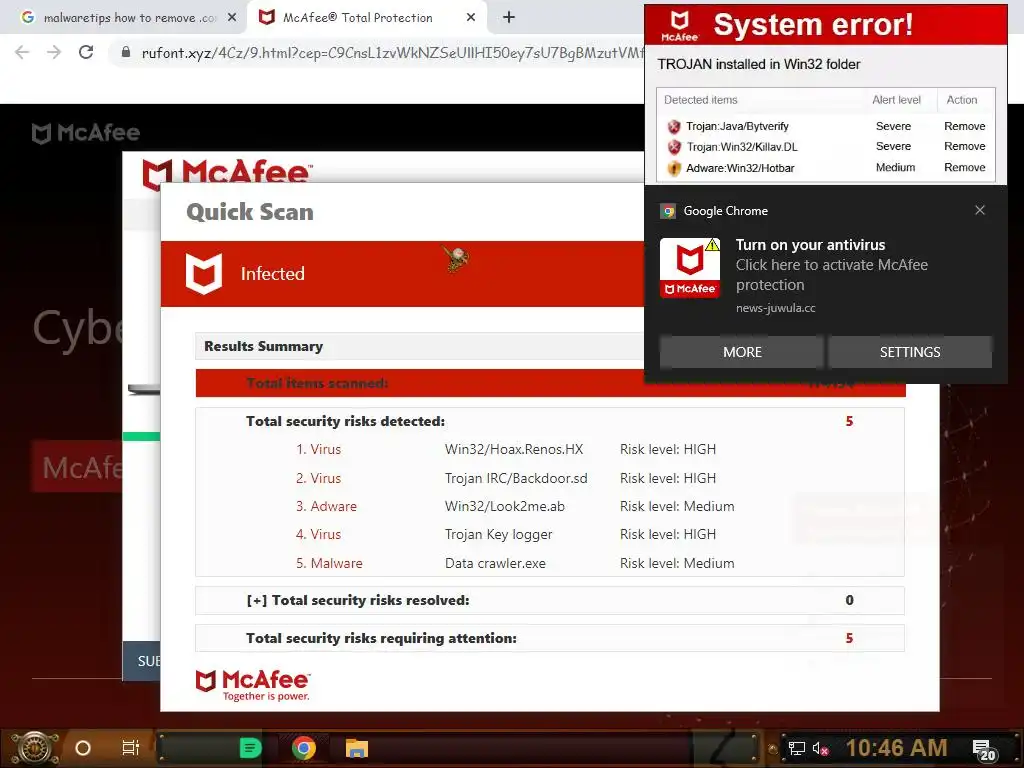Screen dimensions: 1024x768
Task: Click the Trojan:Java/Bytverify shield icon
Action: 674,127
